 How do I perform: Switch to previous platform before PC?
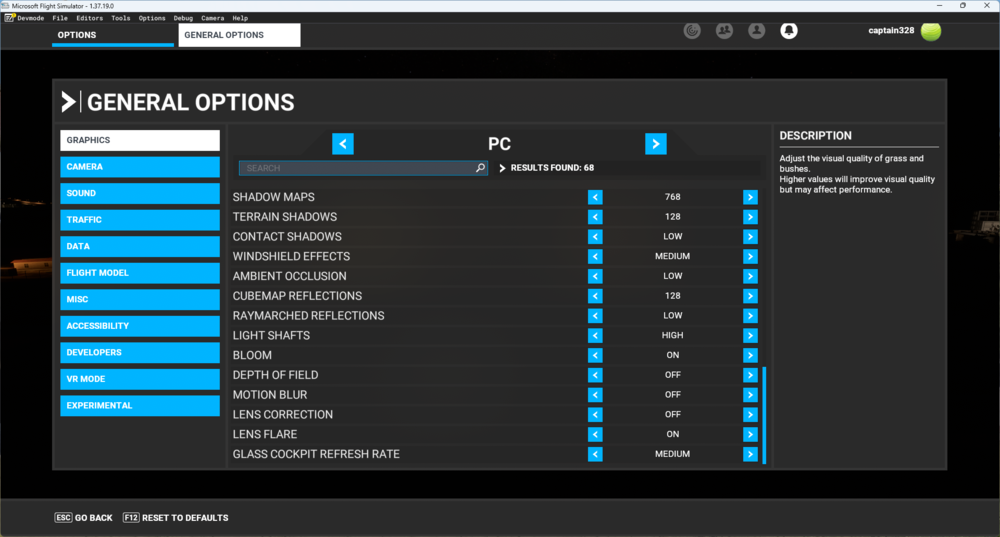tap(343, 143)
